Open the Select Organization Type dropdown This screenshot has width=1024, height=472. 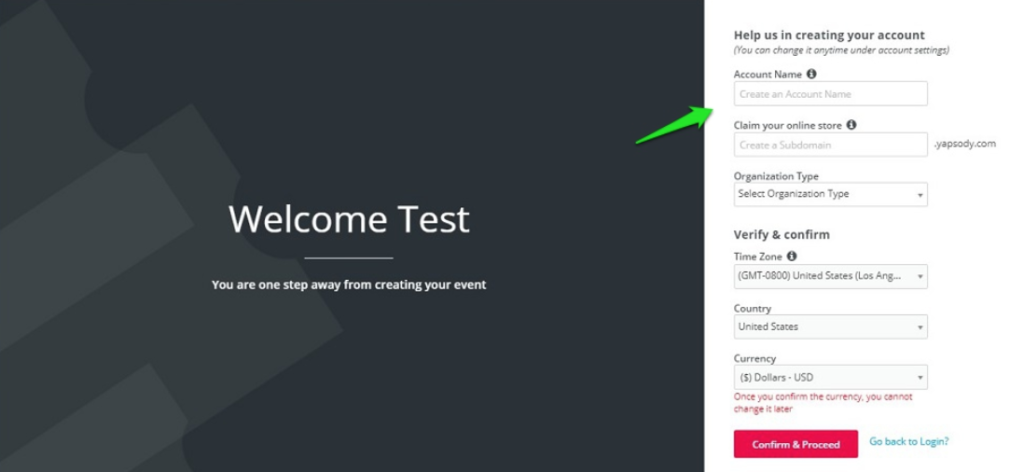[x=830, y=194]
